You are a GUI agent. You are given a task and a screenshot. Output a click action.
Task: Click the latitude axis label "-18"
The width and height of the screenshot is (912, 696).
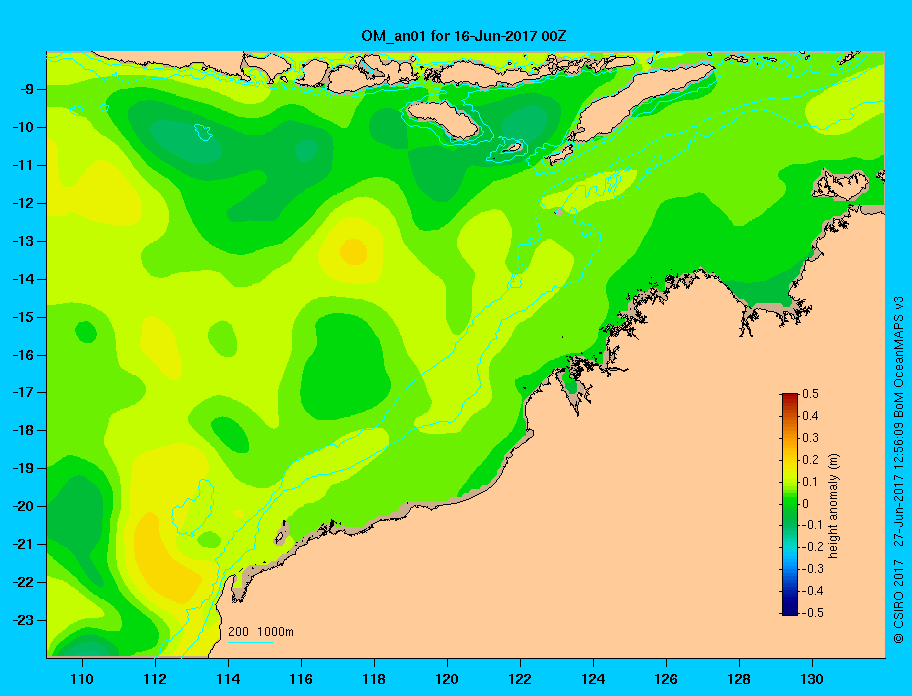tap(22, 431)
